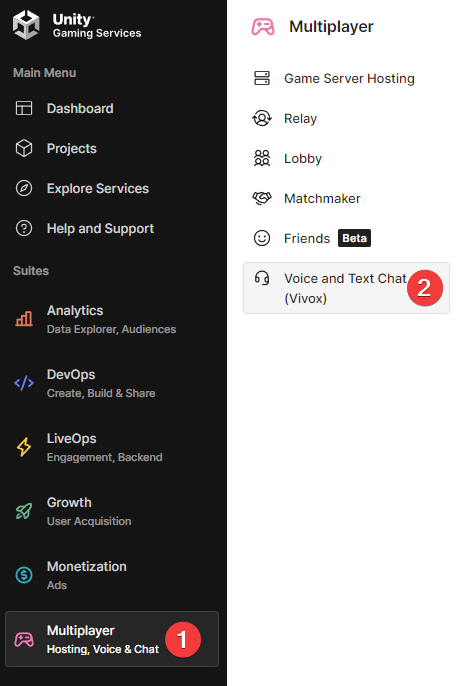
Task: Click the Growth rocket icon
Action: [24, 511]
